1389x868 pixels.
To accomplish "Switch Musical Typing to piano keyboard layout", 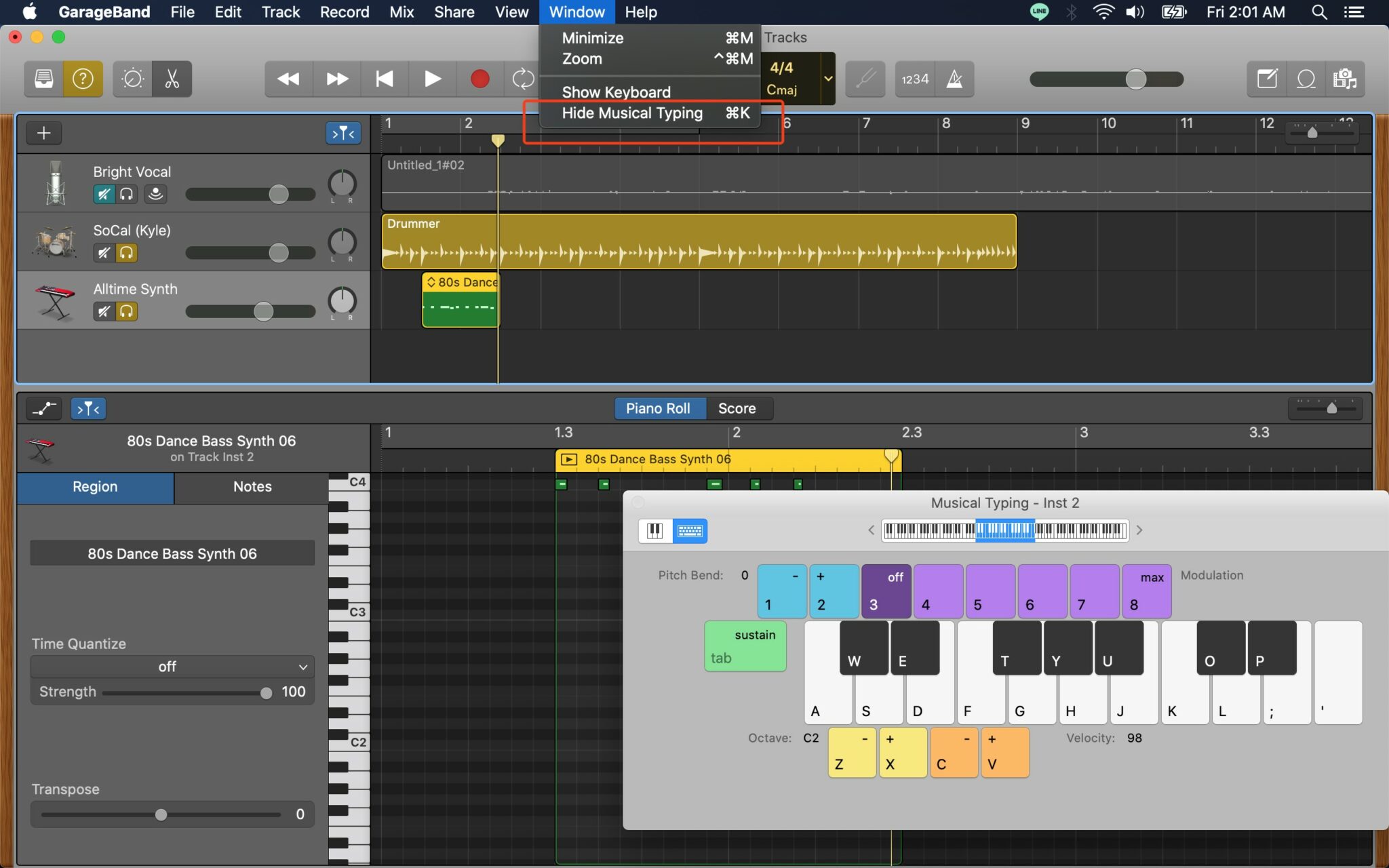I will tap(655, 530).
